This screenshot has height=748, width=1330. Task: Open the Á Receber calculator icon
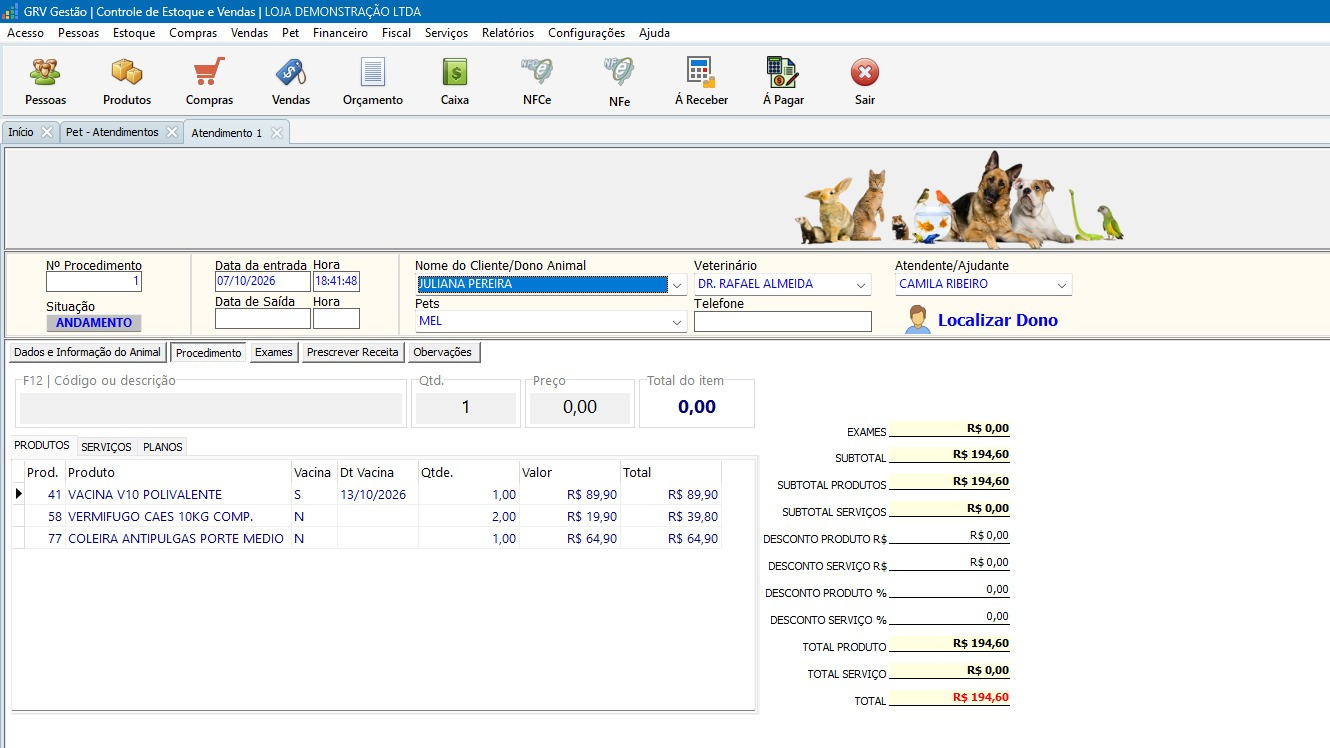click(701, 73)
